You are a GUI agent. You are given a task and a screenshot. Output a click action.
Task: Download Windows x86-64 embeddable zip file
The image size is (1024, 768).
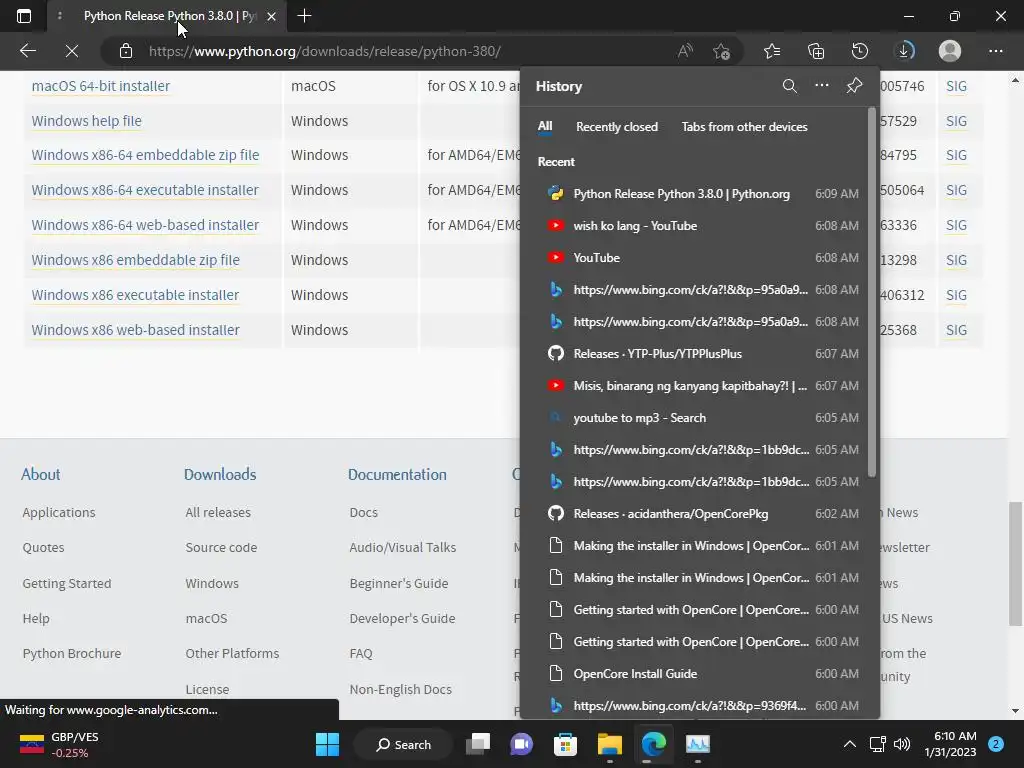pos(145,155)
